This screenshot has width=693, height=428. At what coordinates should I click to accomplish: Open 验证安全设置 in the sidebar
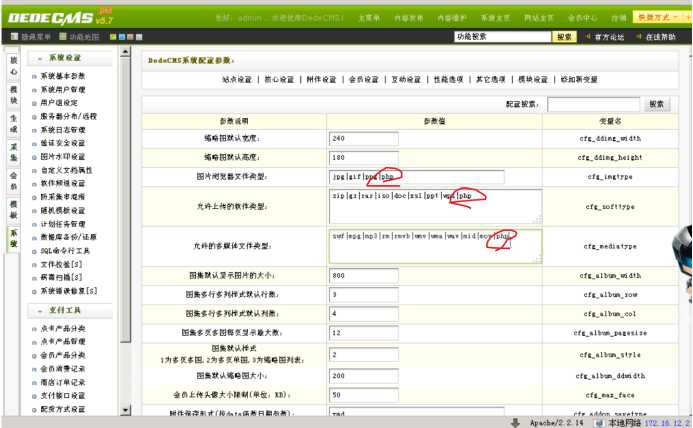coord(63,143)
